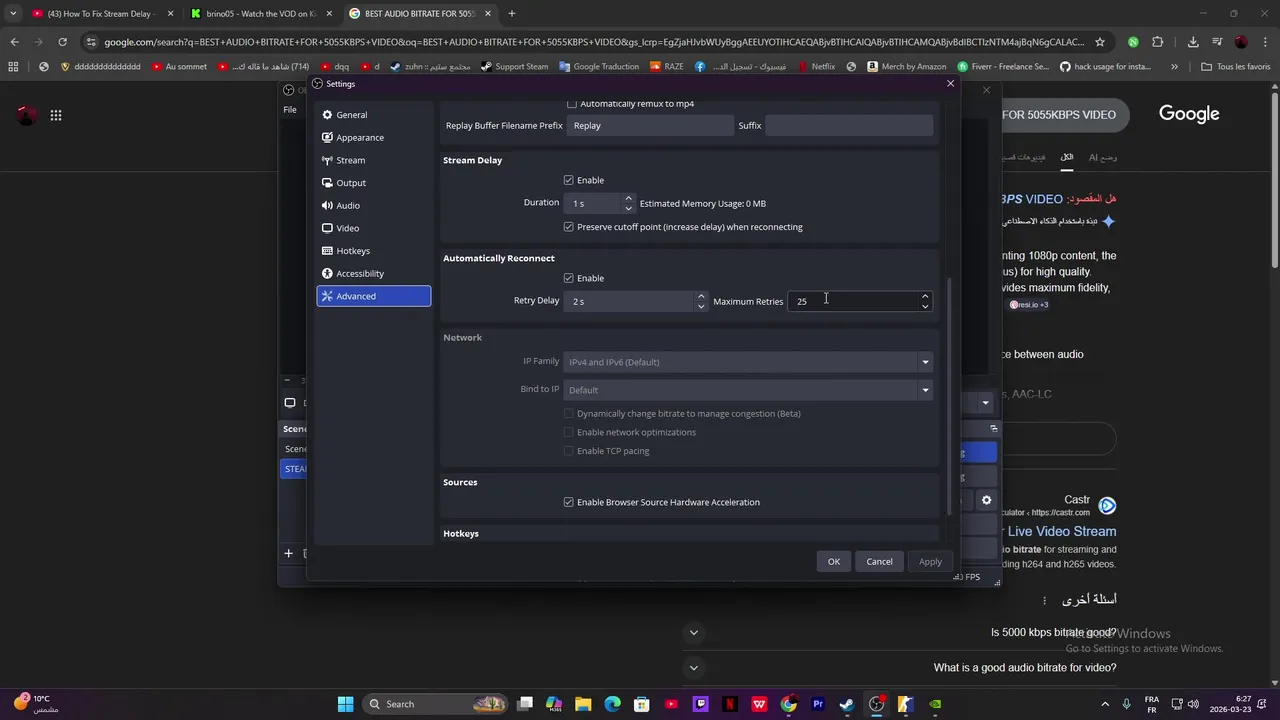Open new Chrome tab
Image resolution: width=1280 pixels, height=720 pixels.
coord(512,14)
